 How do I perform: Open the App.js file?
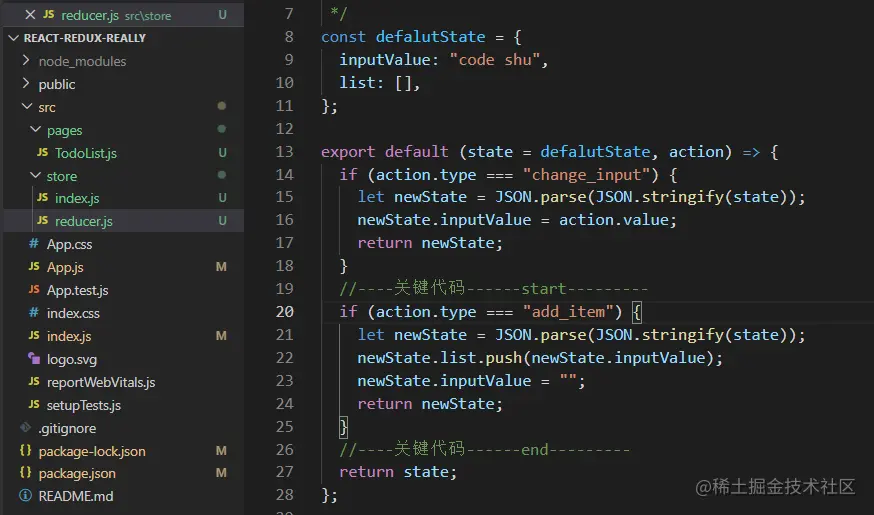point(65,267)
